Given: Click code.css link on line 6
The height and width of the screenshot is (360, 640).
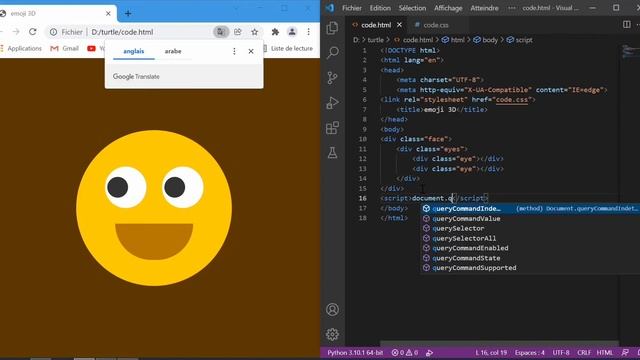Looking at the screenshot, I should click(511, 100).
